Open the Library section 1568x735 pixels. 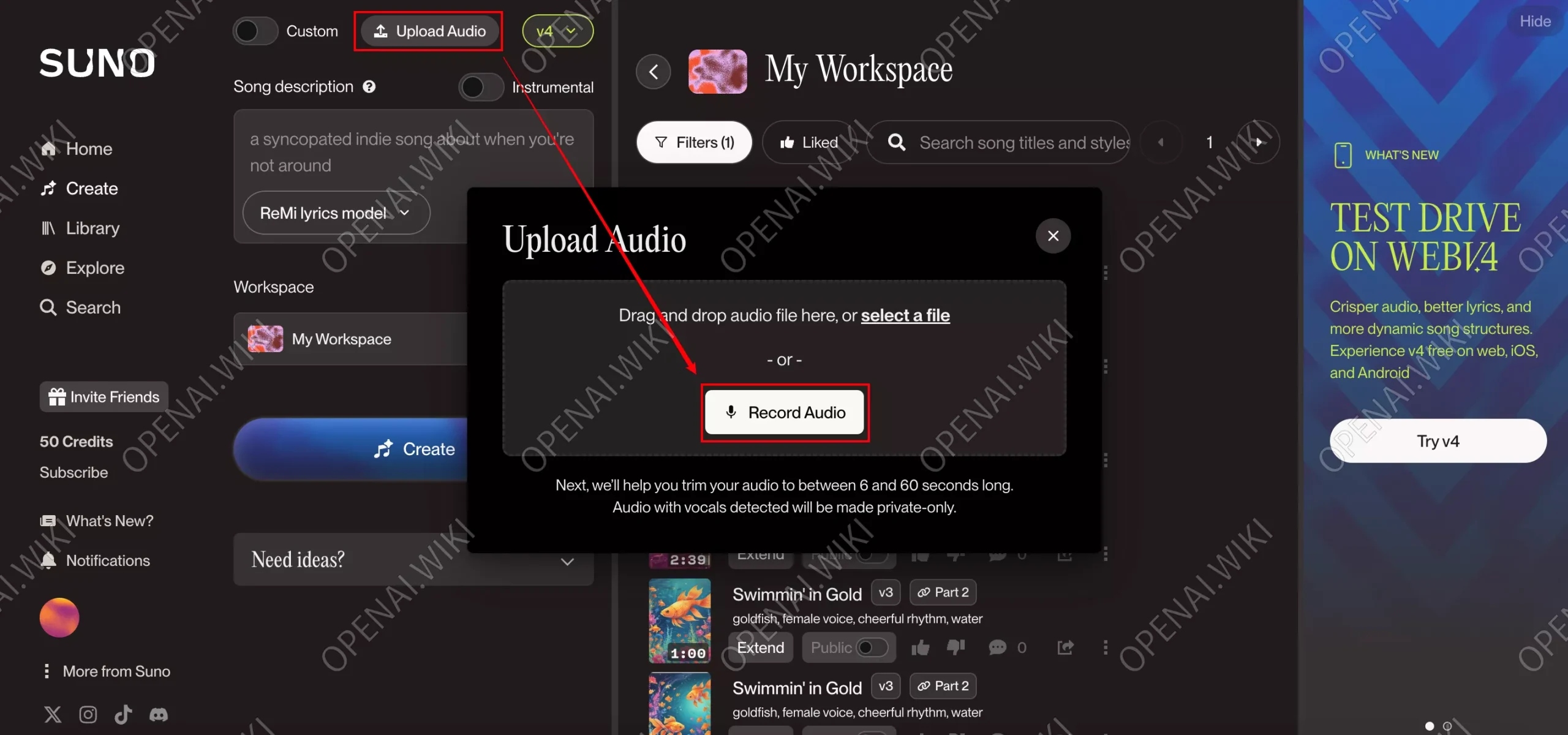pos(80,228)
